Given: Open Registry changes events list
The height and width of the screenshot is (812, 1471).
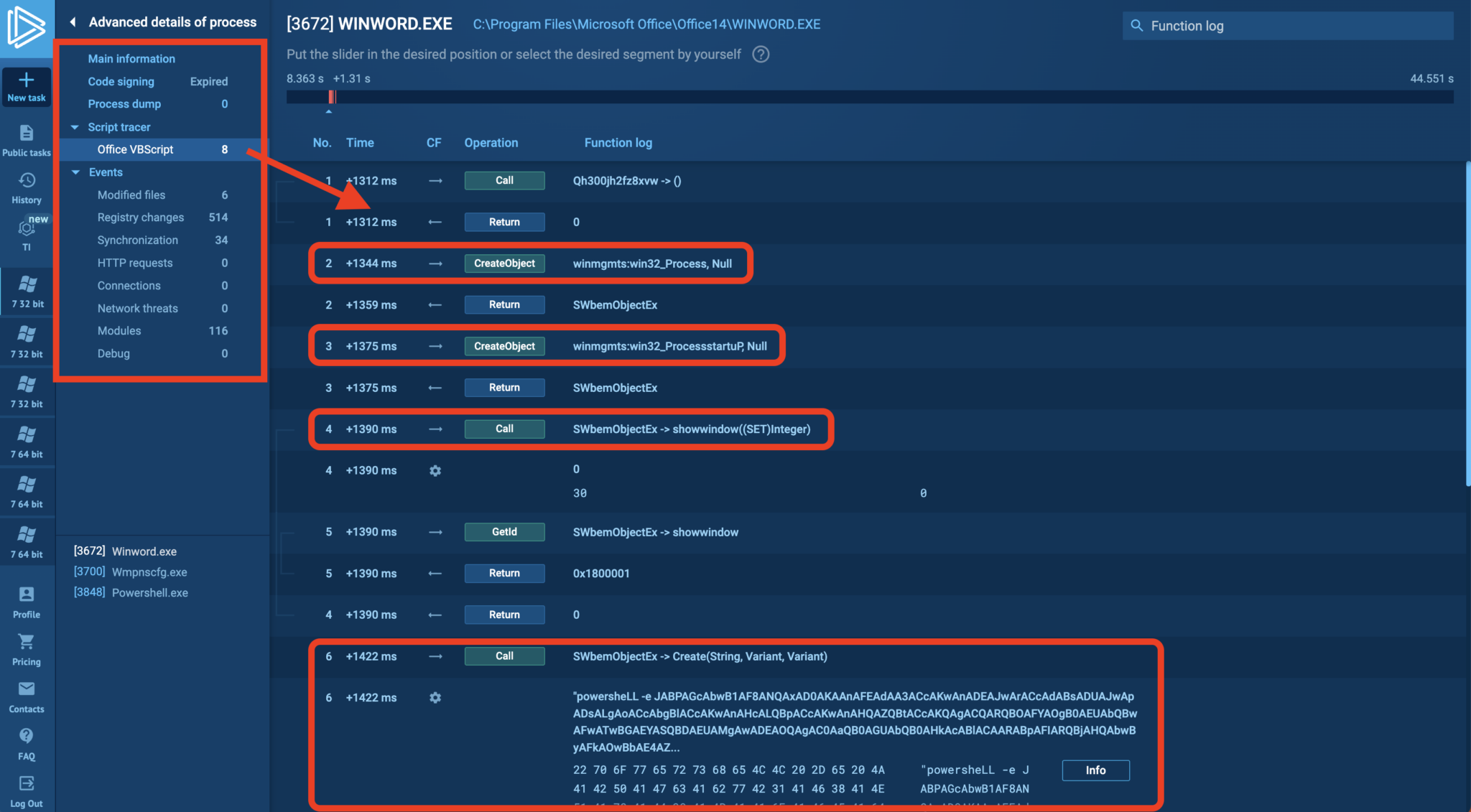Looking at the screenshot, I should [141, 218].
